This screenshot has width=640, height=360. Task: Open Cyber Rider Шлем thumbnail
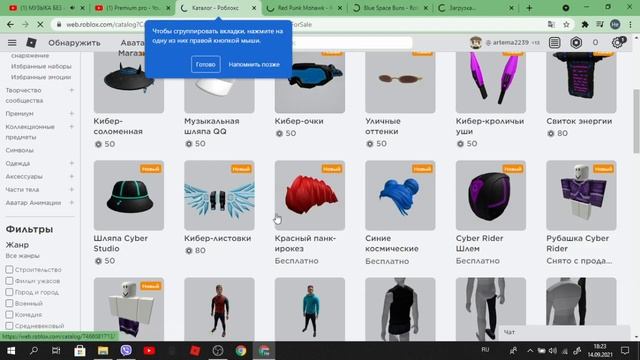coord(491,195)
